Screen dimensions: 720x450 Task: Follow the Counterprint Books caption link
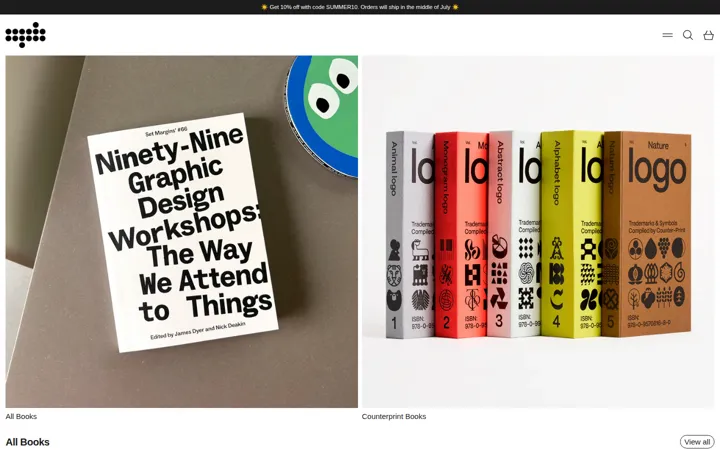pyautogui.click(x=394, y=416)
